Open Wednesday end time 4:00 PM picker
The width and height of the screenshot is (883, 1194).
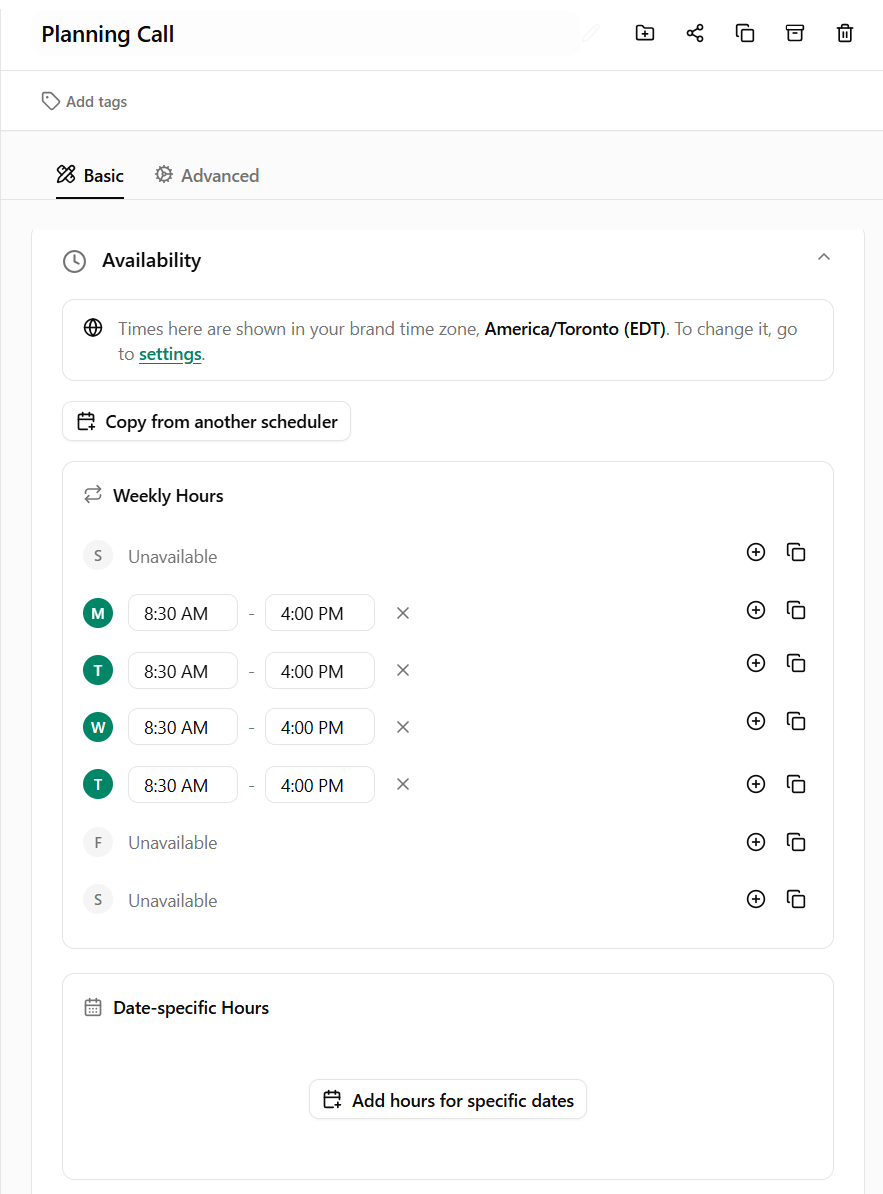tap(320, 727)
